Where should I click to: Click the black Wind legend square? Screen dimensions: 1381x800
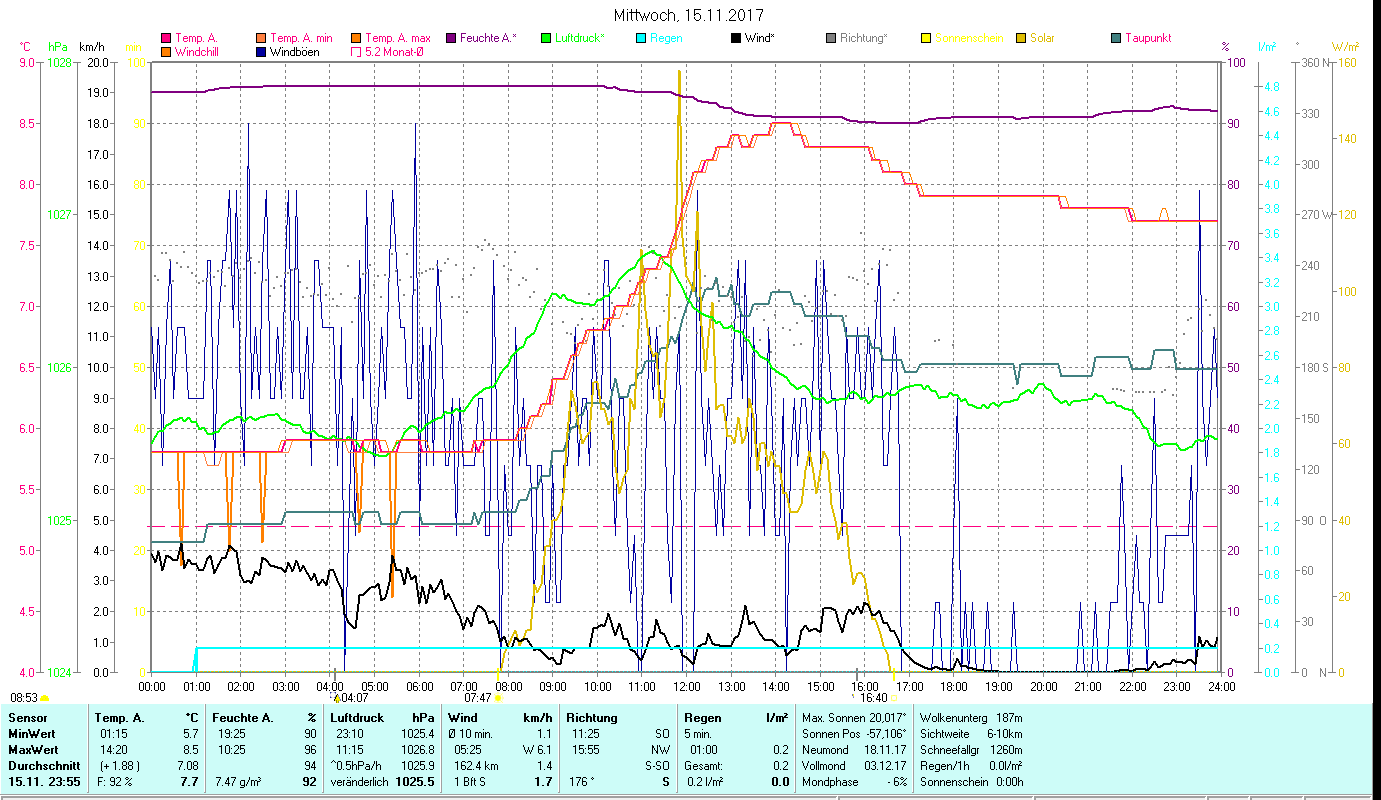736,38
